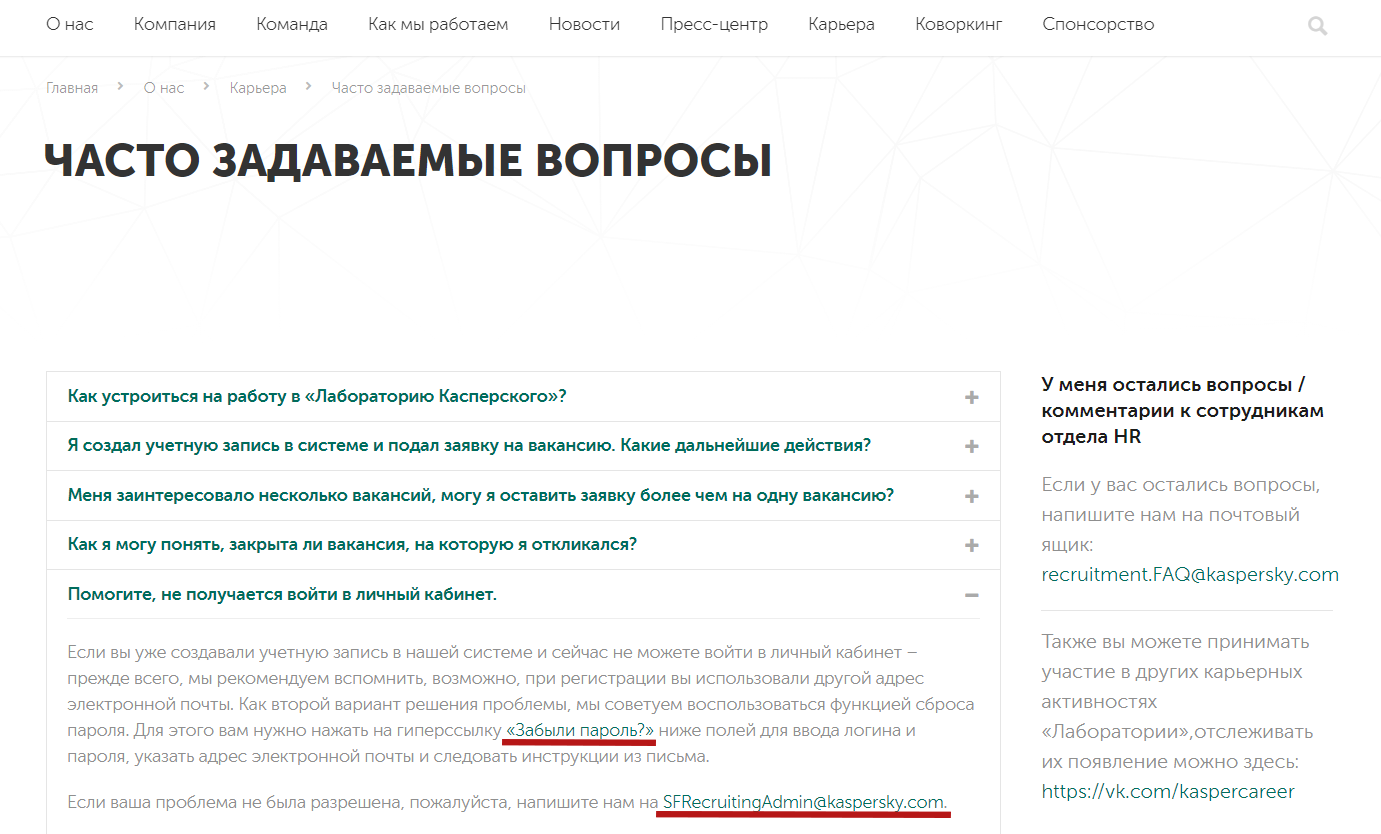This screenshot has width=1381, height=834.
Task: Click heading «Помогите, не получается войти в личный кабинет»
Action: click(x=282, y=594)
